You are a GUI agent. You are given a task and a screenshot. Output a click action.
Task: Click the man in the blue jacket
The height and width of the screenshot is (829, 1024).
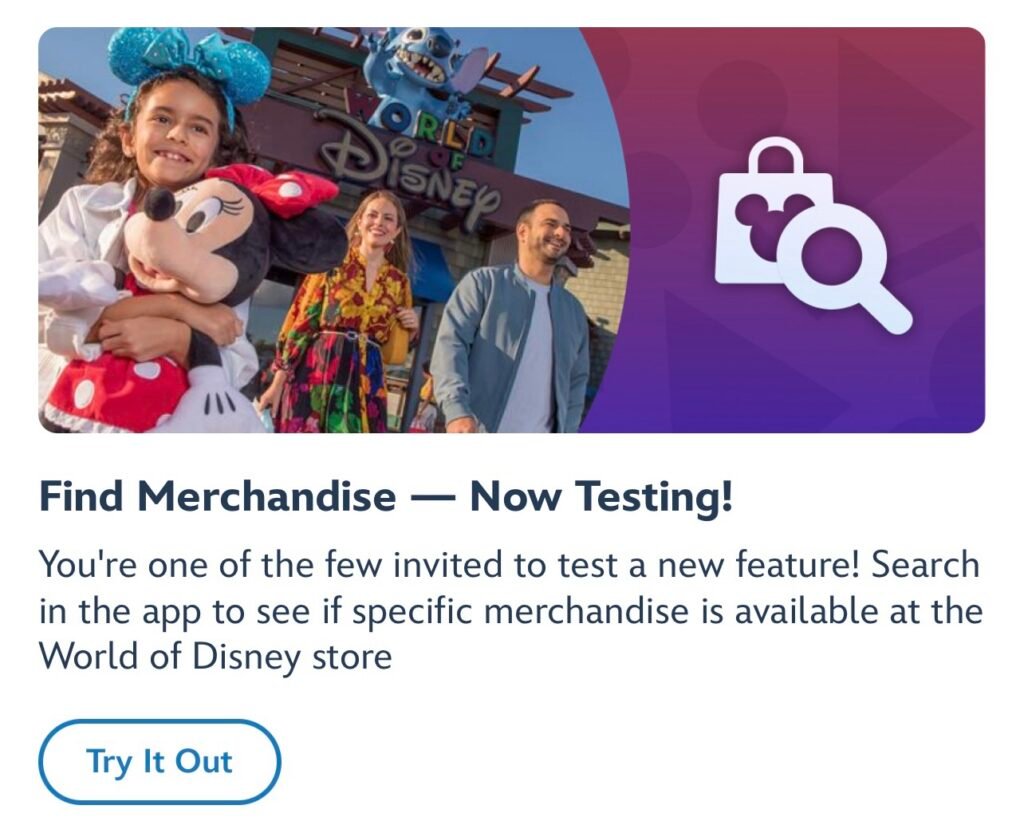tap(520, 330)
